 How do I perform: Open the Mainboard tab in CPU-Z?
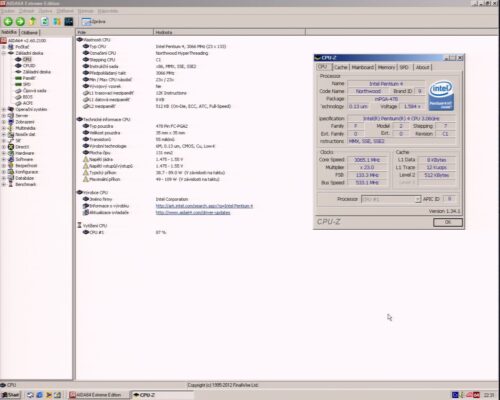363,67
